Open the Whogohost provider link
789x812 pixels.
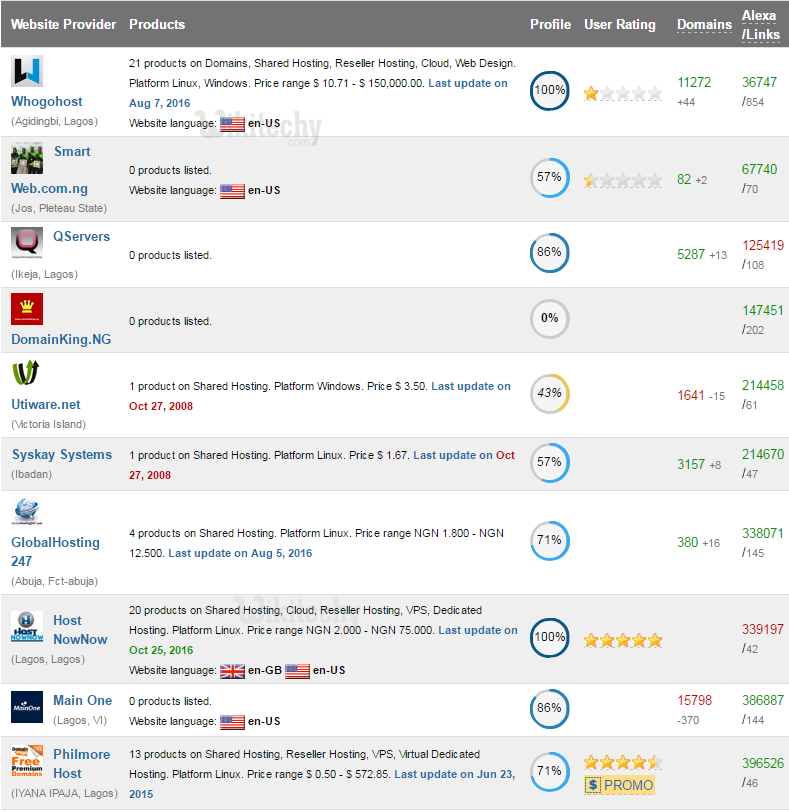click(47, 101)
